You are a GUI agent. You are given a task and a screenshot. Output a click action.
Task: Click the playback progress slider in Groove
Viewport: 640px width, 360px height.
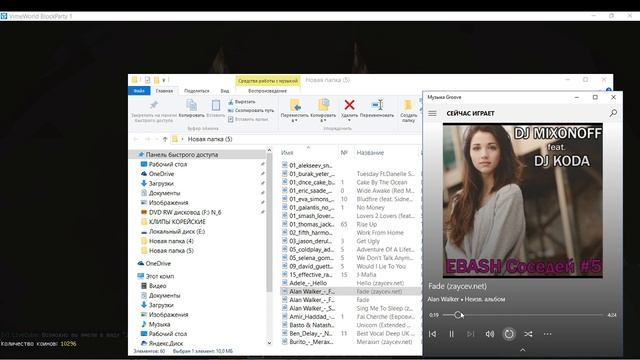click(x=523, y=315)
